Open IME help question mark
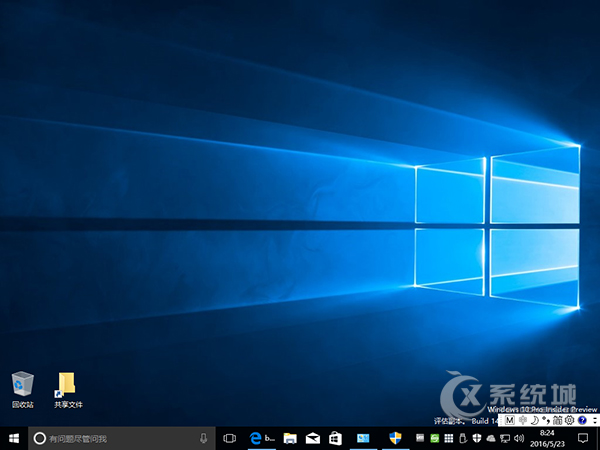The image size is (600, 450). point(582,420)
